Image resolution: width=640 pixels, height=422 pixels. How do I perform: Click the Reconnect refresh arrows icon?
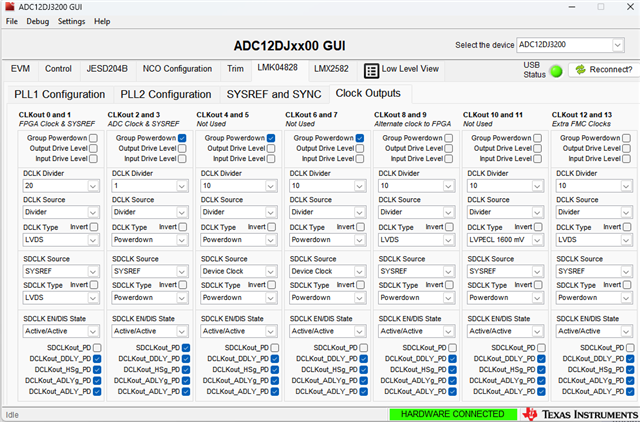coord(580,69)
